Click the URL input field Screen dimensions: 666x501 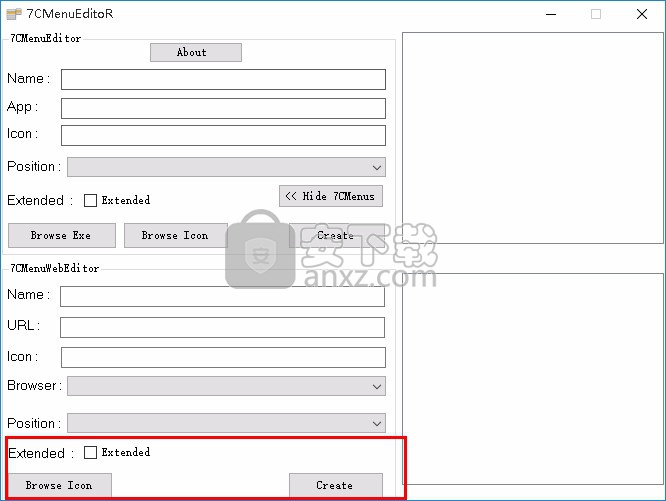(x=223, y=327)
